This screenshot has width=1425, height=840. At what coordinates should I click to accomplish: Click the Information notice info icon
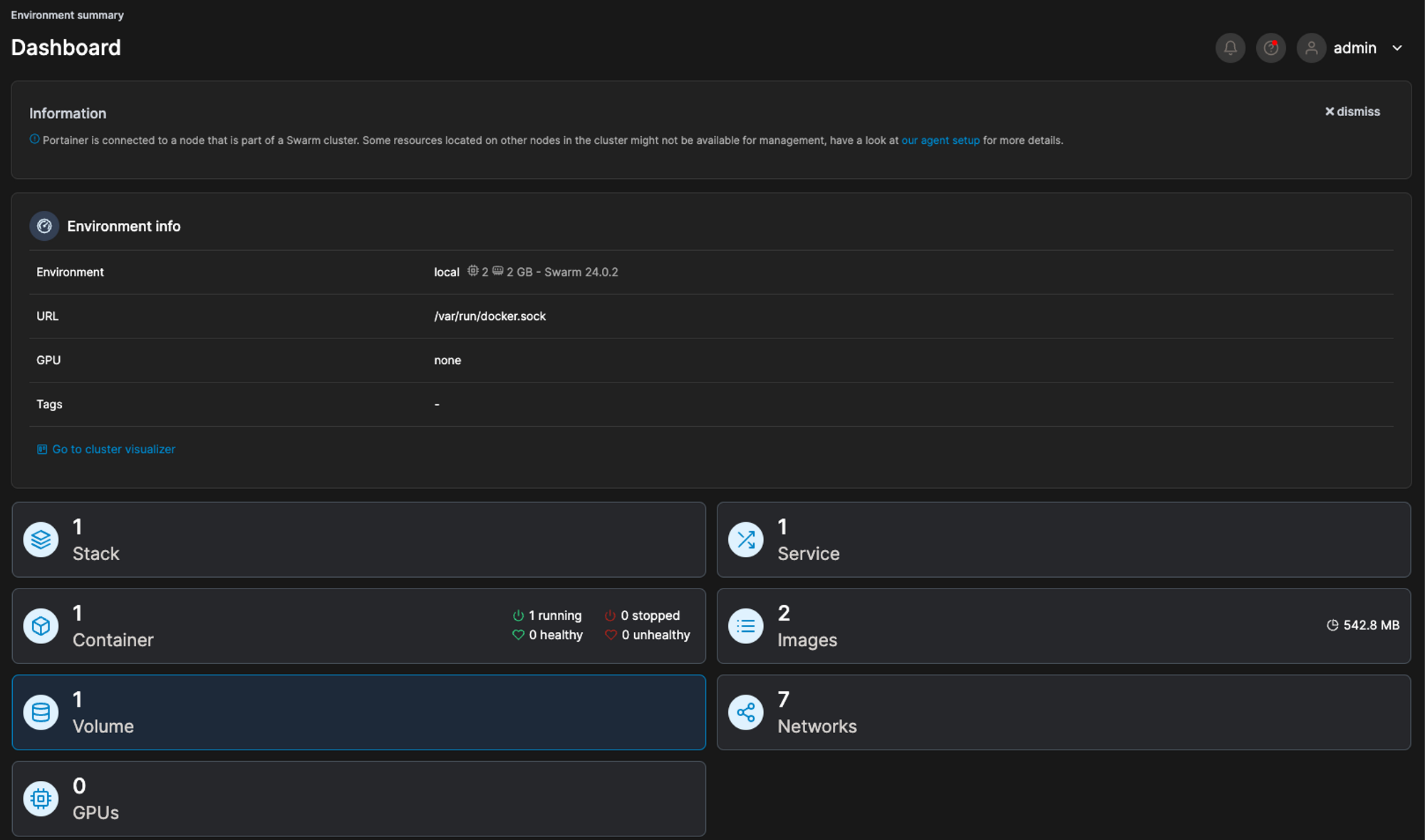[x=34, y=140]
